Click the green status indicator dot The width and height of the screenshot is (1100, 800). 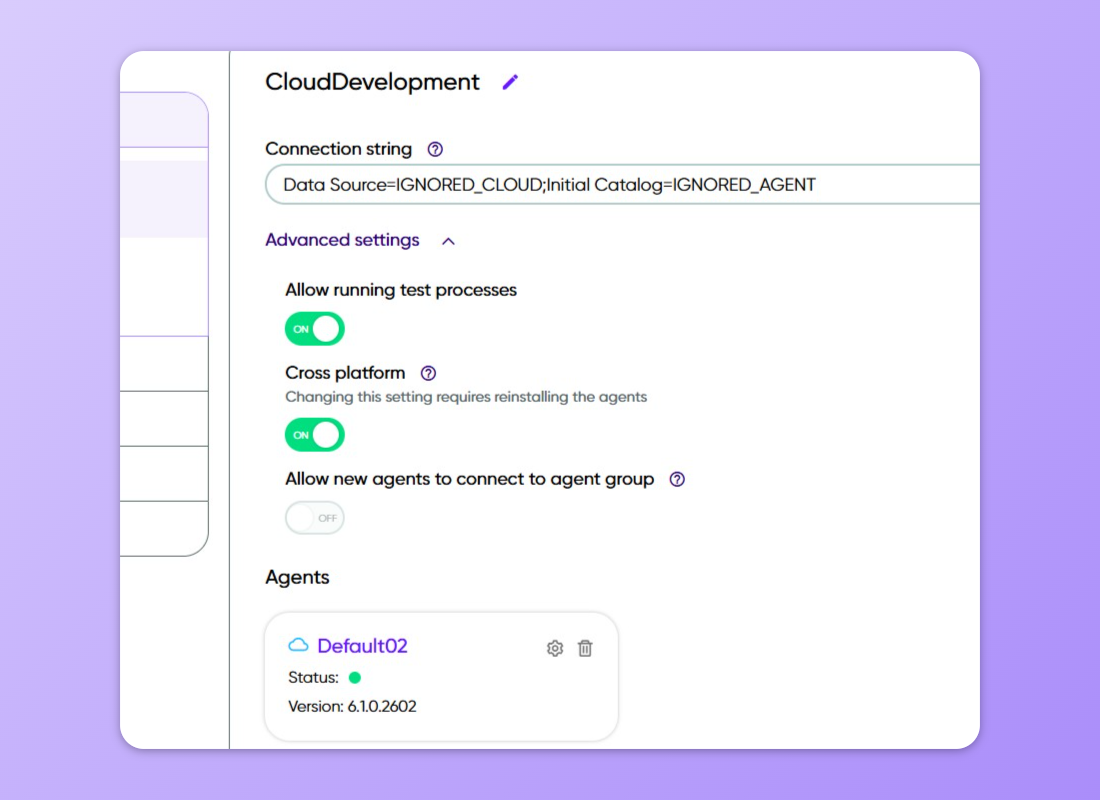tap(354, 677)
